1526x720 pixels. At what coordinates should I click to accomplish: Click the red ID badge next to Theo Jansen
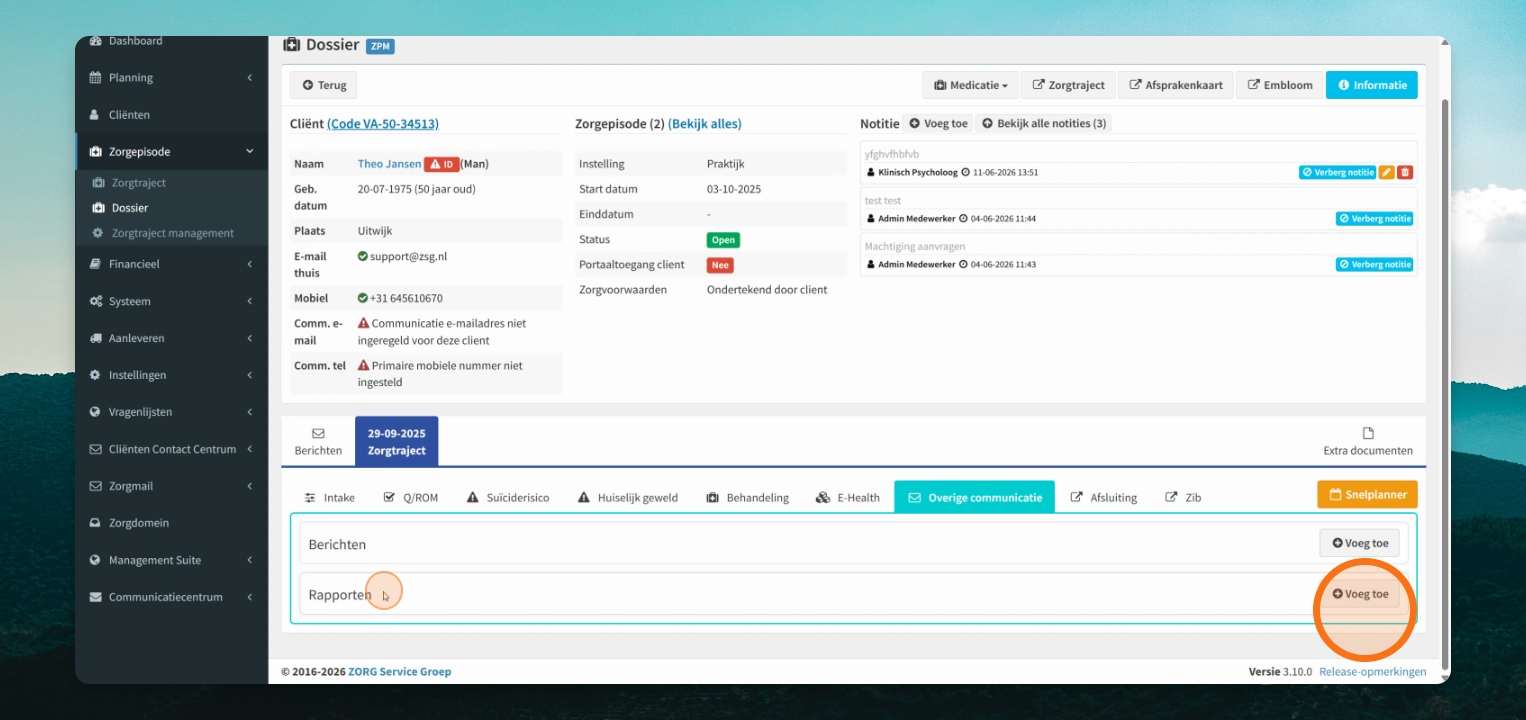442,164
